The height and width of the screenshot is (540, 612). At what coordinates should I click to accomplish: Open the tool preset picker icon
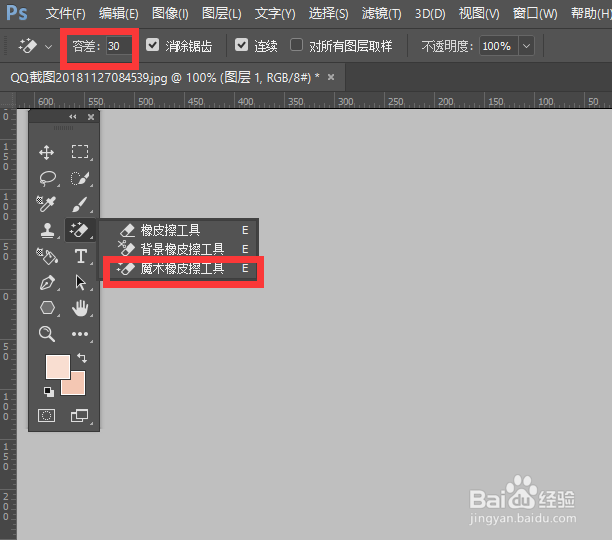pyautogui.click(x=28, y=46)
